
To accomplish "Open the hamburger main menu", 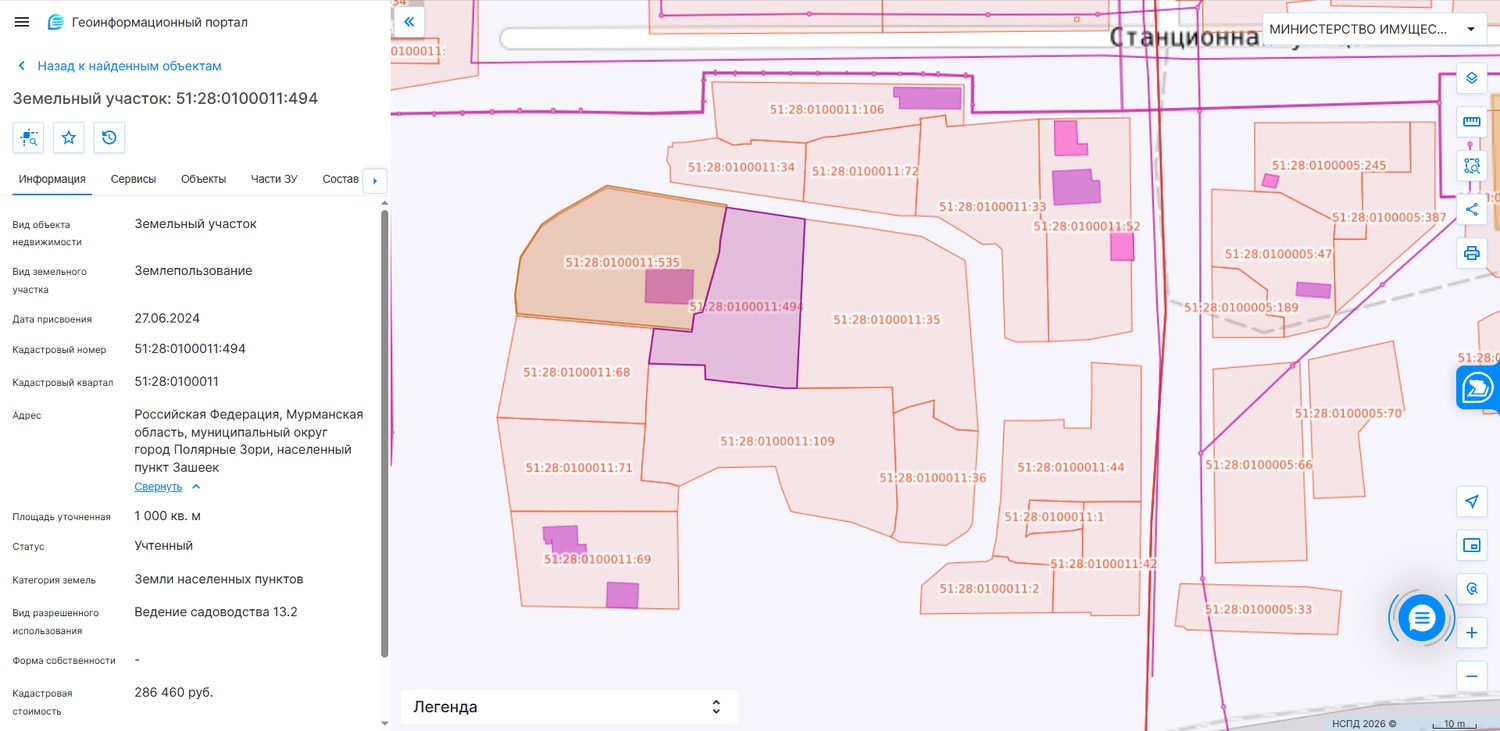I will (22, 22).
